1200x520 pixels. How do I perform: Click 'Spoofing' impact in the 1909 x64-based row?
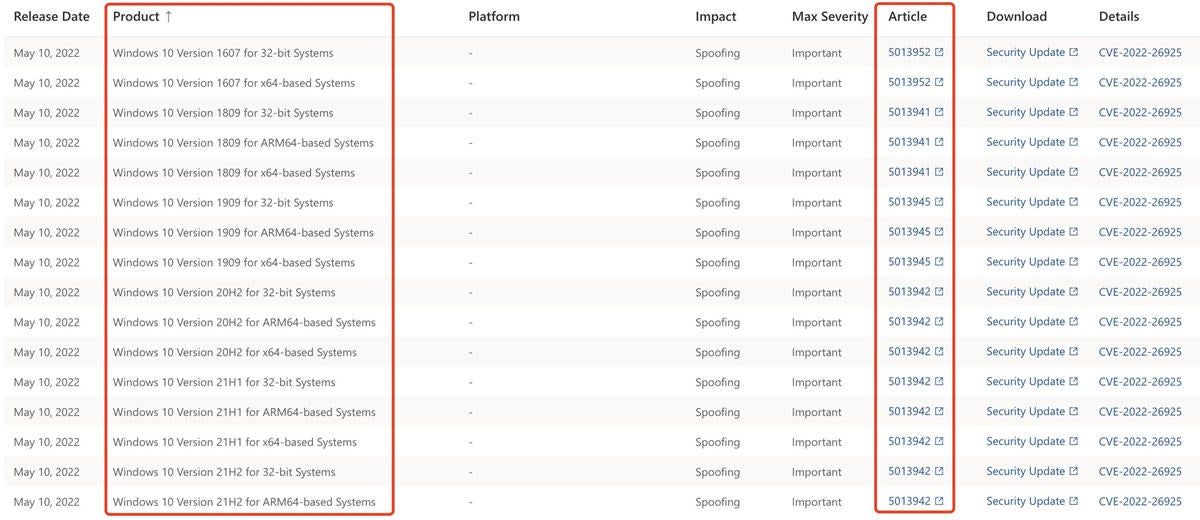[x=718, y=263]
